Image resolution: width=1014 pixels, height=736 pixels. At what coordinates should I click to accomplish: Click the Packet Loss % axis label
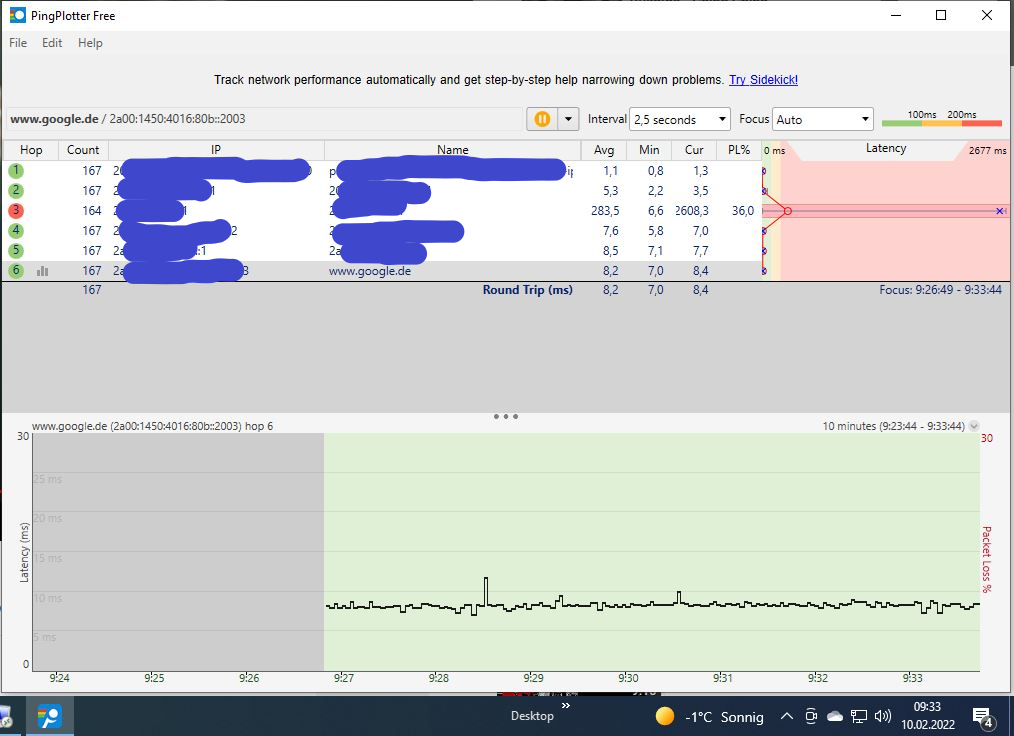(x=986, y=559)
